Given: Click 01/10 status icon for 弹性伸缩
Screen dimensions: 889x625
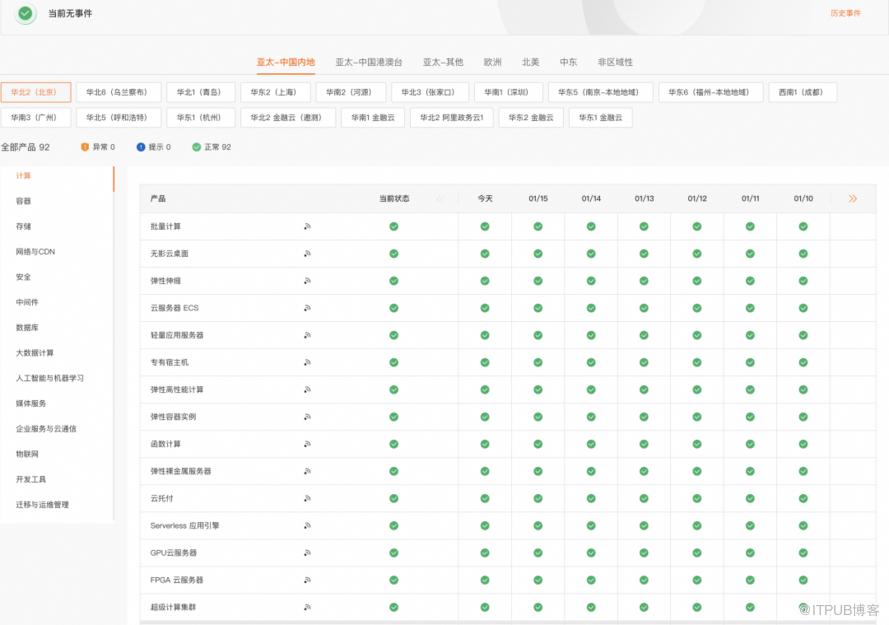Looking at the screenshot, I should [803, 281].
